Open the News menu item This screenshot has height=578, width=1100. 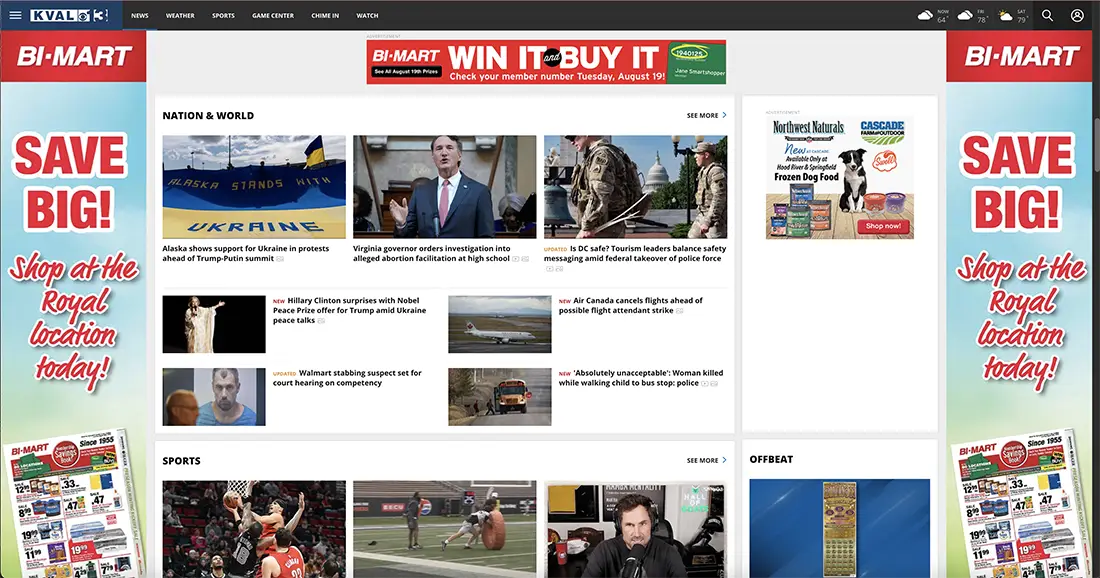tap(140, 15)
